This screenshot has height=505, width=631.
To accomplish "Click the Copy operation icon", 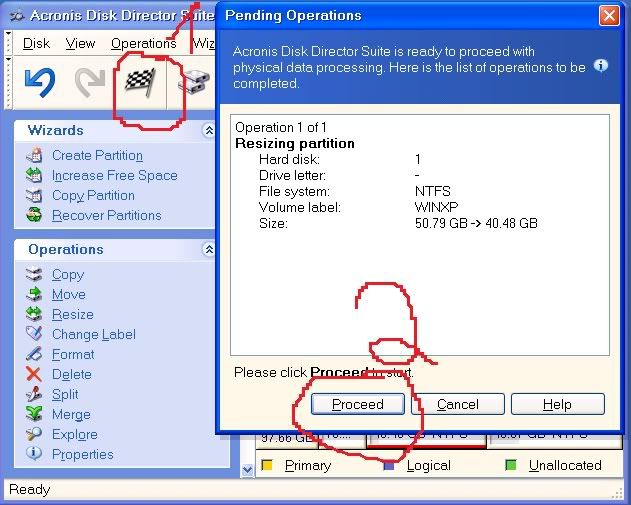I will pos(34,274).
